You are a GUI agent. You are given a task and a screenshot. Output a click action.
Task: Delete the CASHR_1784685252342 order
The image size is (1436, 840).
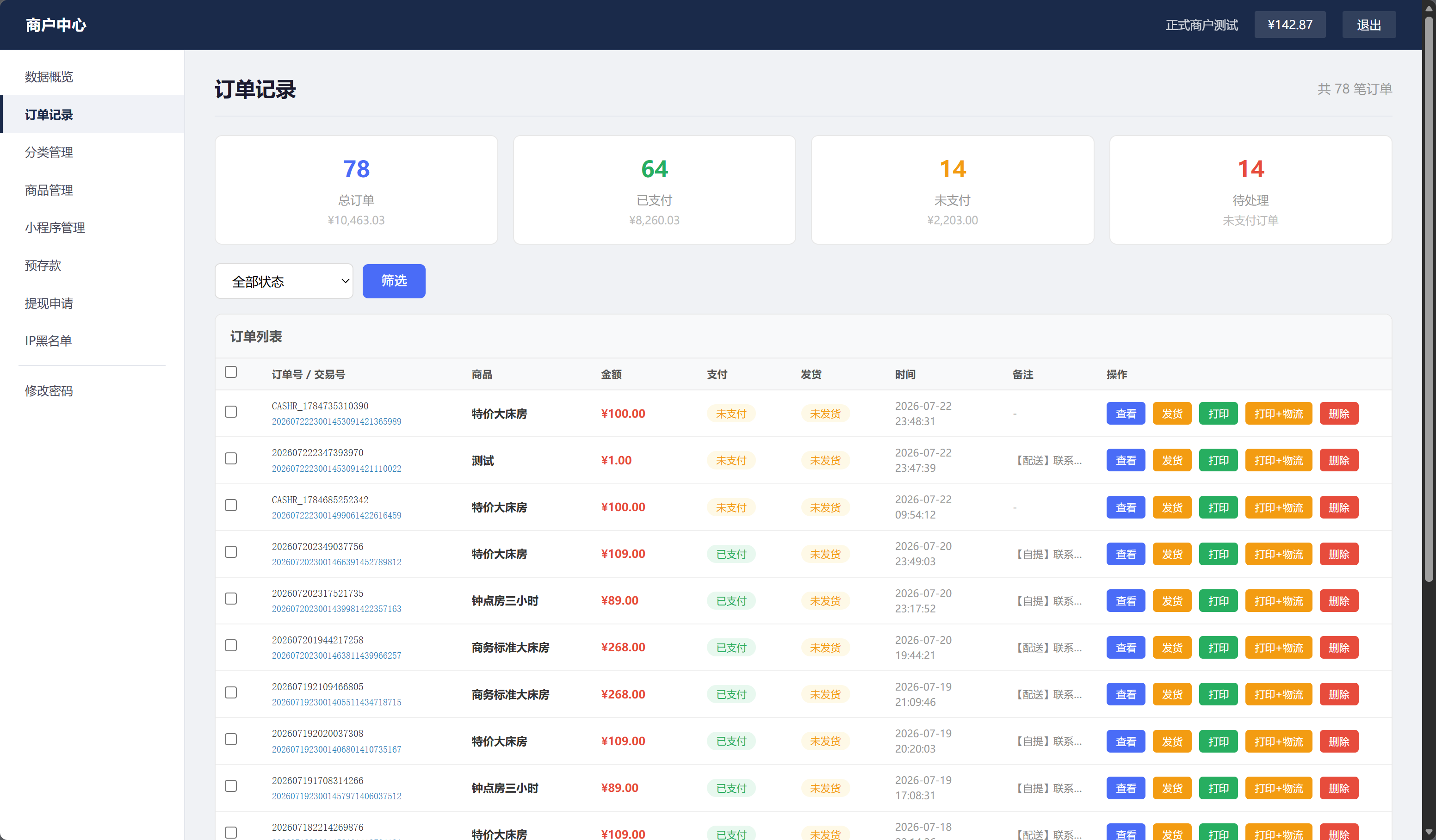(1338, 508)
